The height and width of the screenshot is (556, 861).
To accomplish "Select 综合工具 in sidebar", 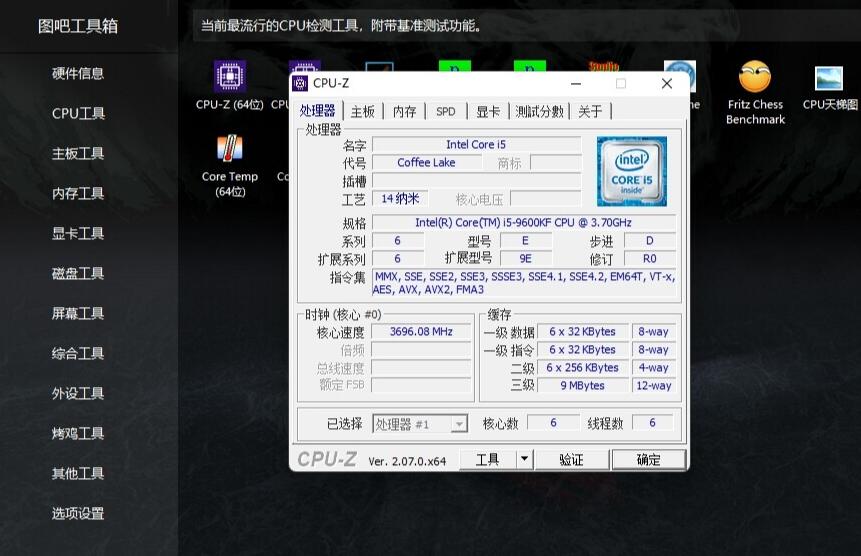I will [x=78, y=354].
